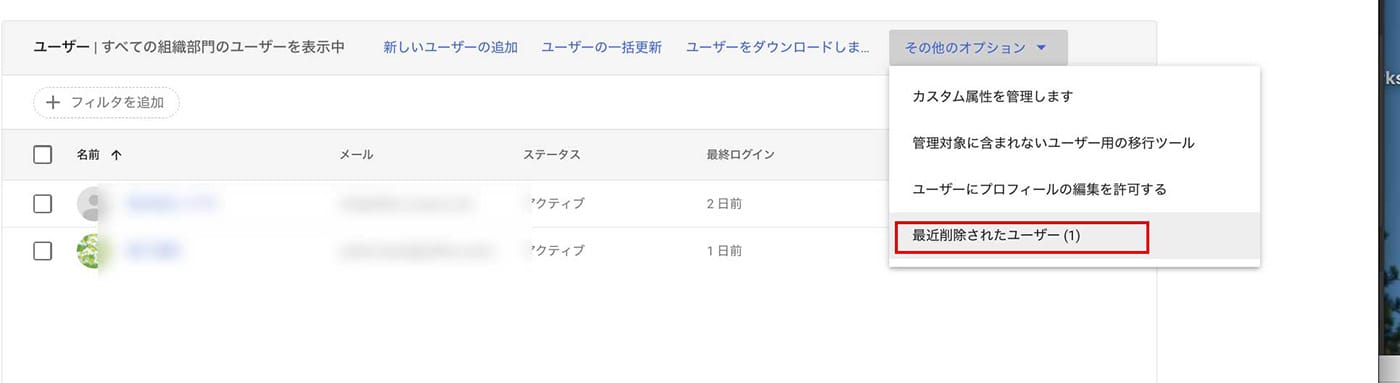Click the ユーザーをダウンロード link
Screen dimensions: 1400x383
click(x=777, y=48)
